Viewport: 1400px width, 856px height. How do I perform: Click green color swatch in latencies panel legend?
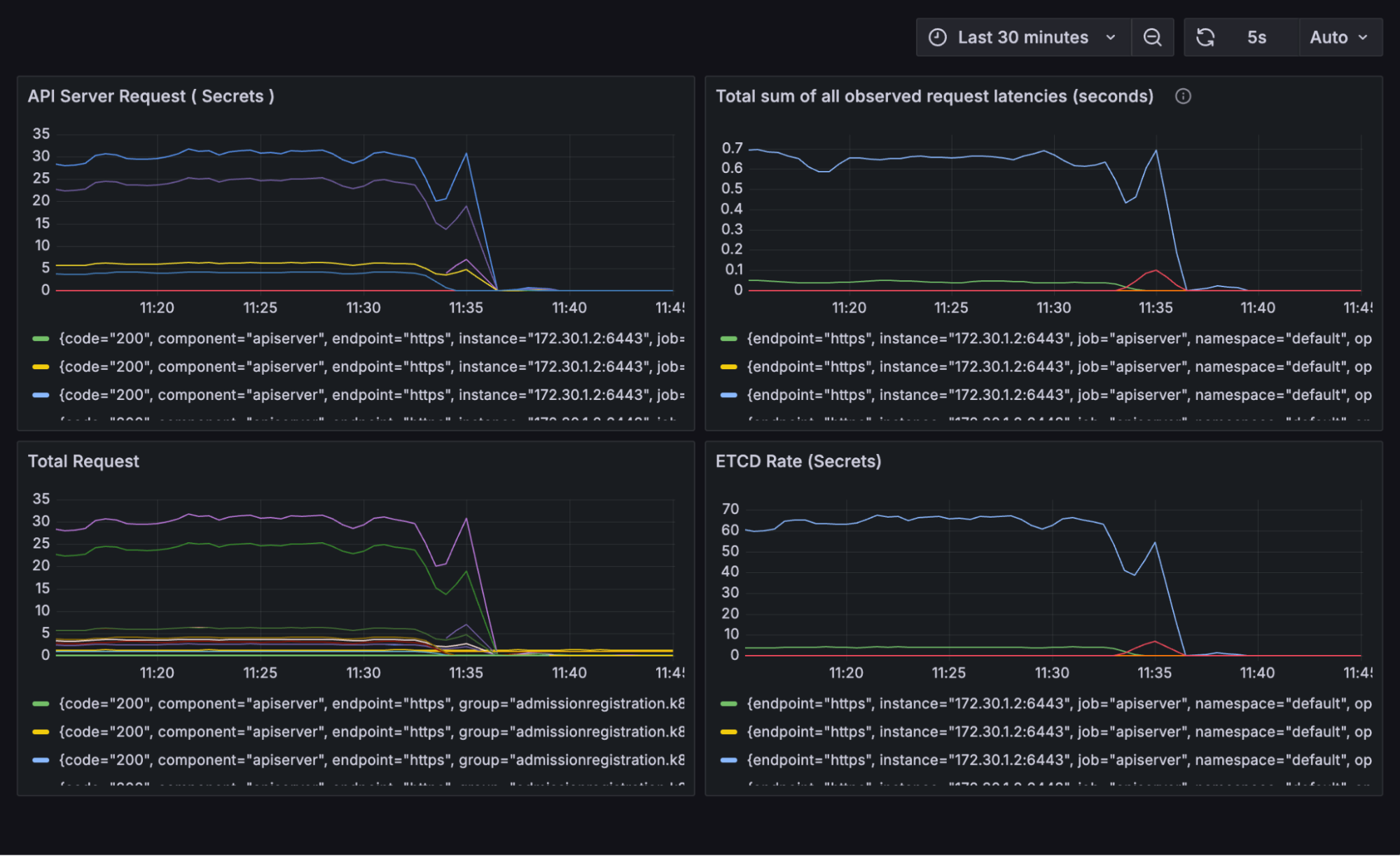[x=729, y=339]
